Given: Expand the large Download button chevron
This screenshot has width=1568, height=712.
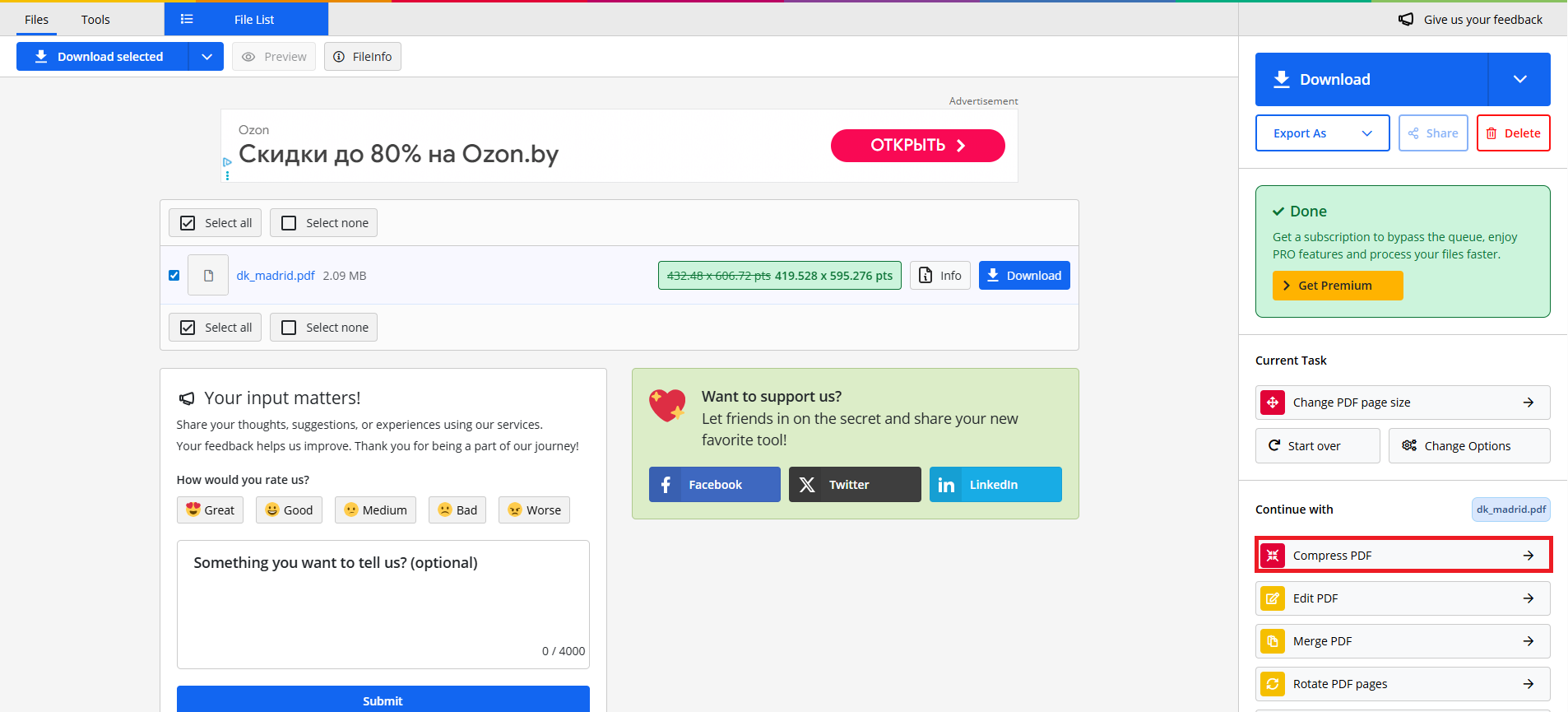Looking at the screenshot, I should pos(1519,80).
